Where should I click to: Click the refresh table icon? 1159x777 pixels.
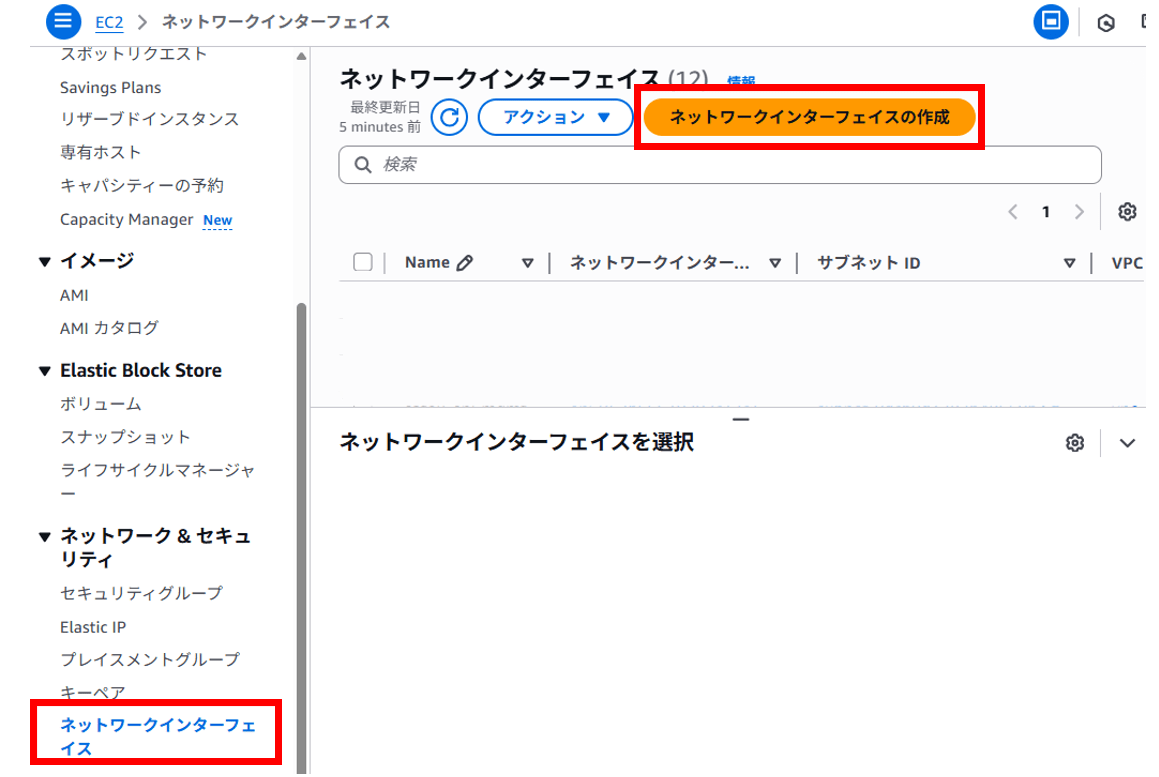tap(450, 118)
